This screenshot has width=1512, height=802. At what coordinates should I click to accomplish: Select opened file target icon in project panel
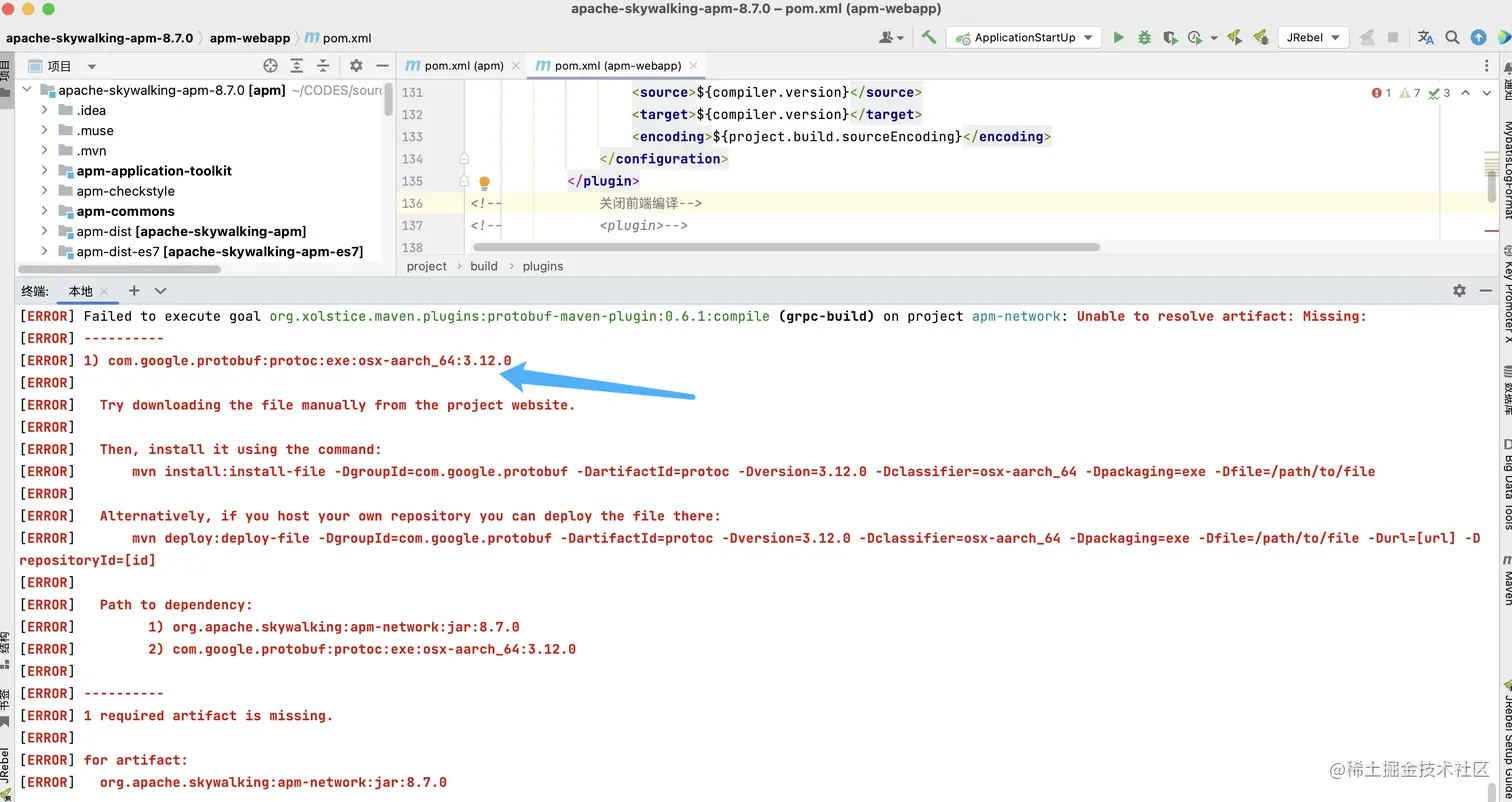pyautogui.click(x=270, y=66)
